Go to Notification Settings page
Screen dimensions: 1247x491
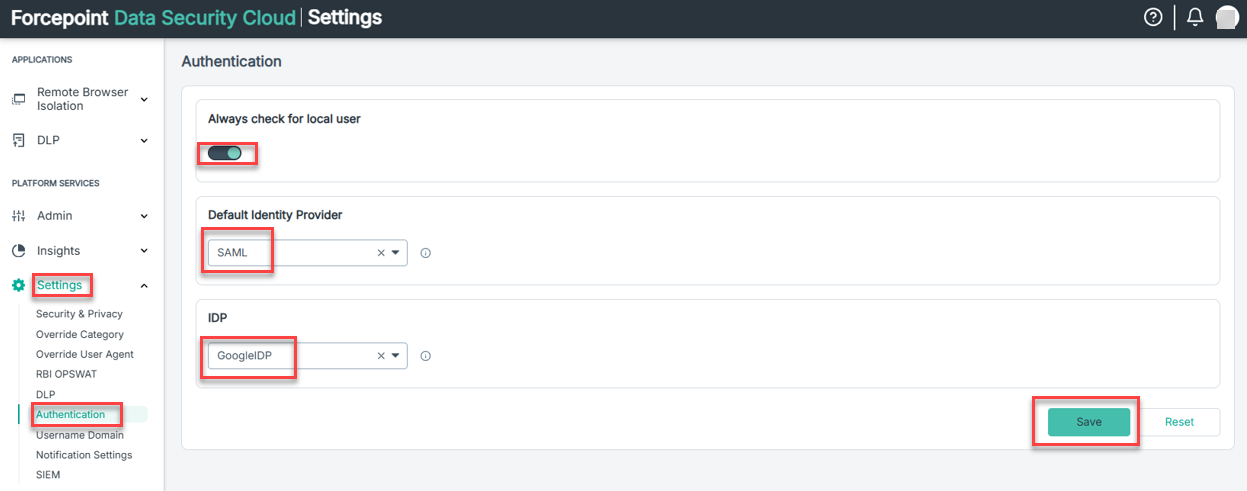point(84,455)
